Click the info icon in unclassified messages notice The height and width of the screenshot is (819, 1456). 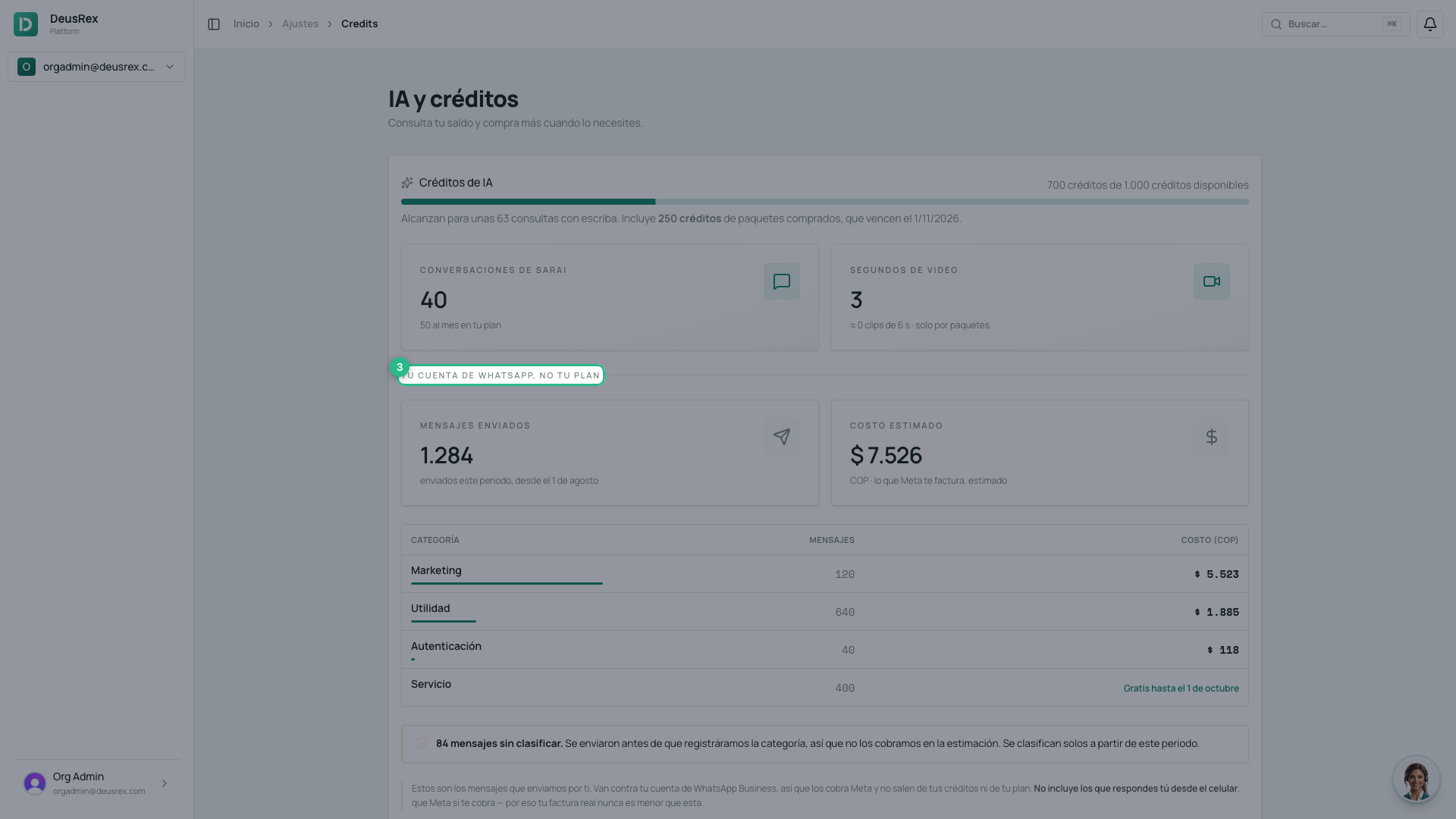[x=421, y=743]
